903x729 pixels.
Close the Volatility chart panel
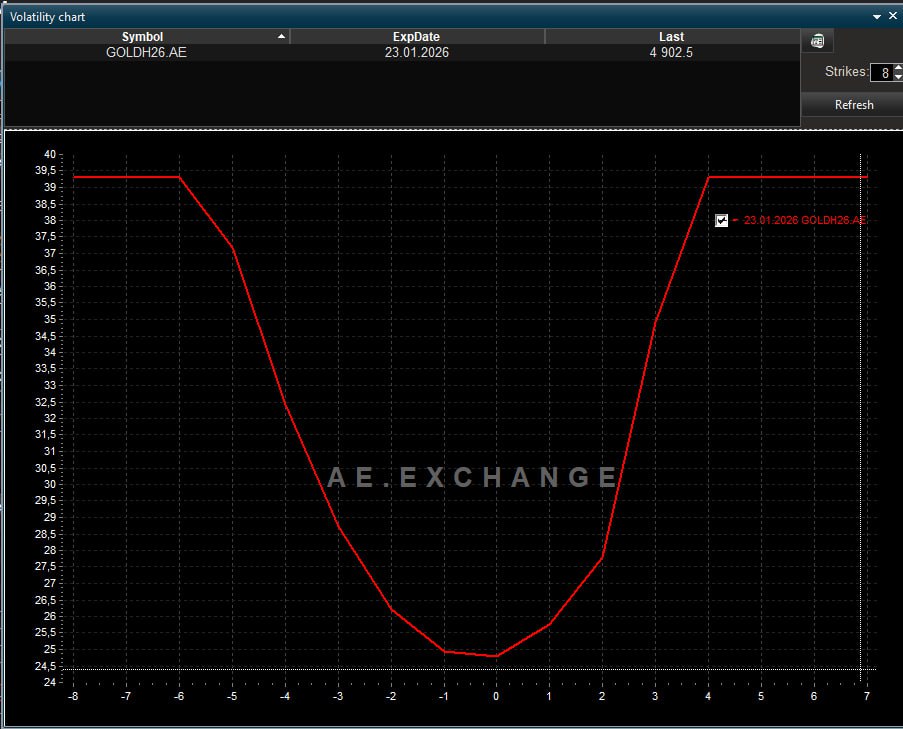coord(892,17)
